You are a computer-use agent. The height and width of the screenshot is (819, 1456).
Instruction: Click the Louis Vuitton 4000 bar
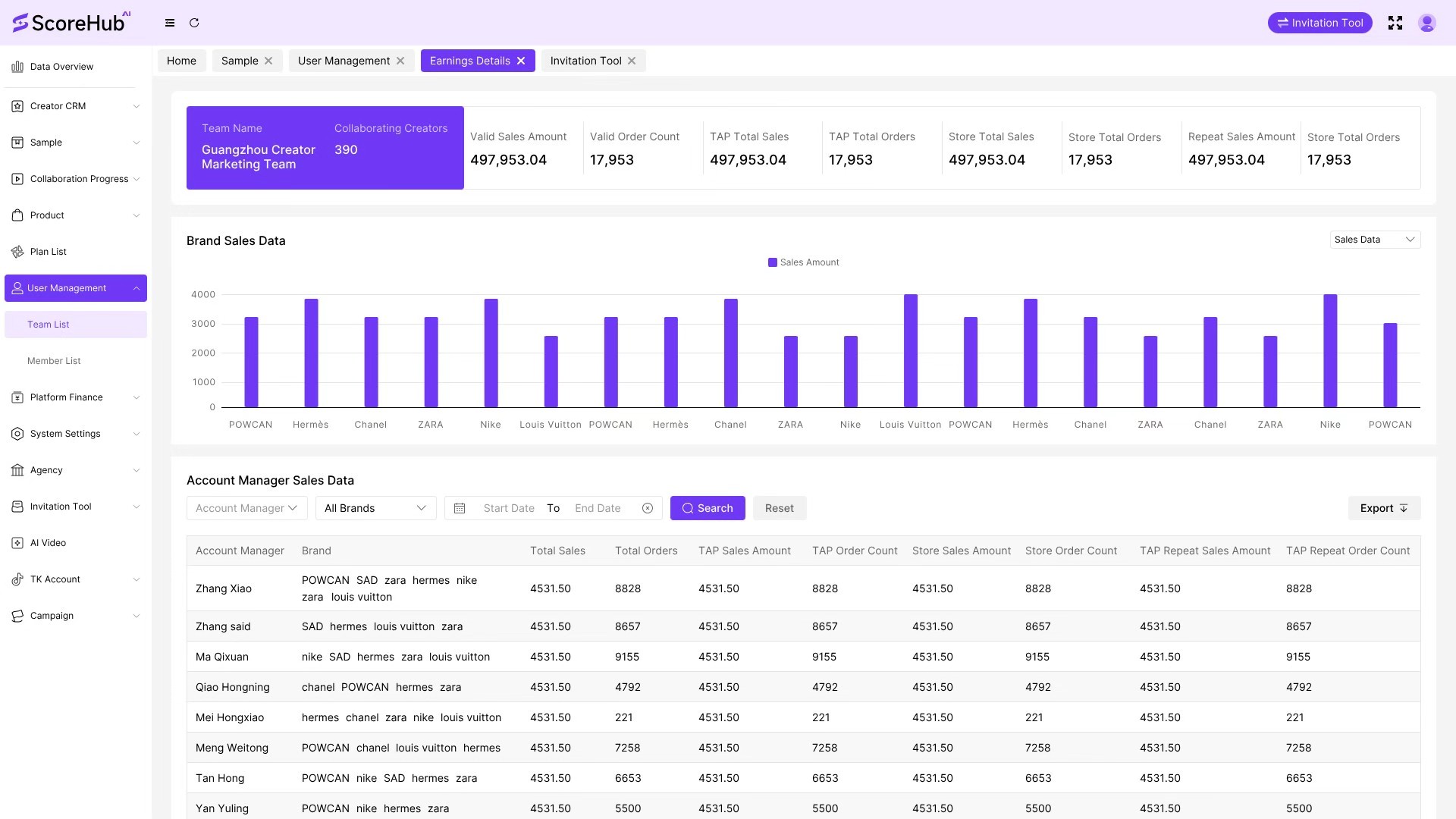tap(911, 351)
